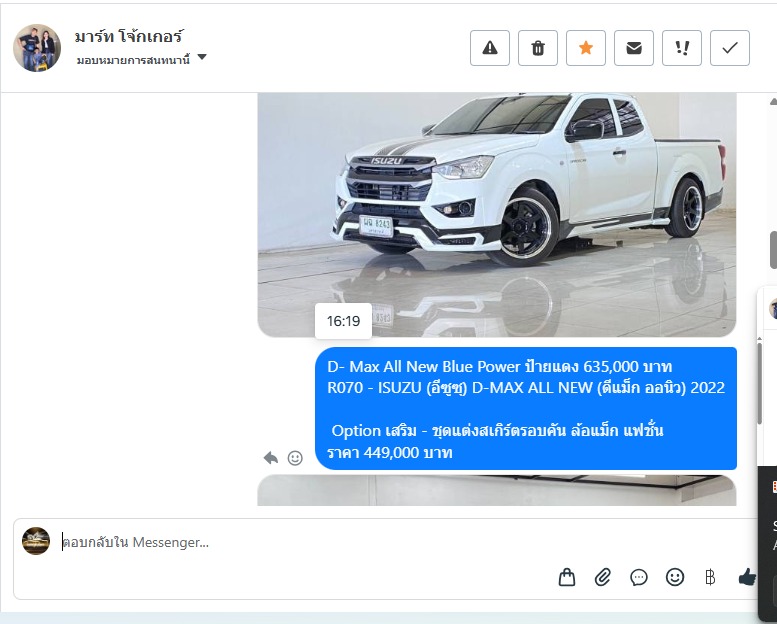777x624 pixels.
Task: Send a thumbs-up like
Action: tap(747, 577)
